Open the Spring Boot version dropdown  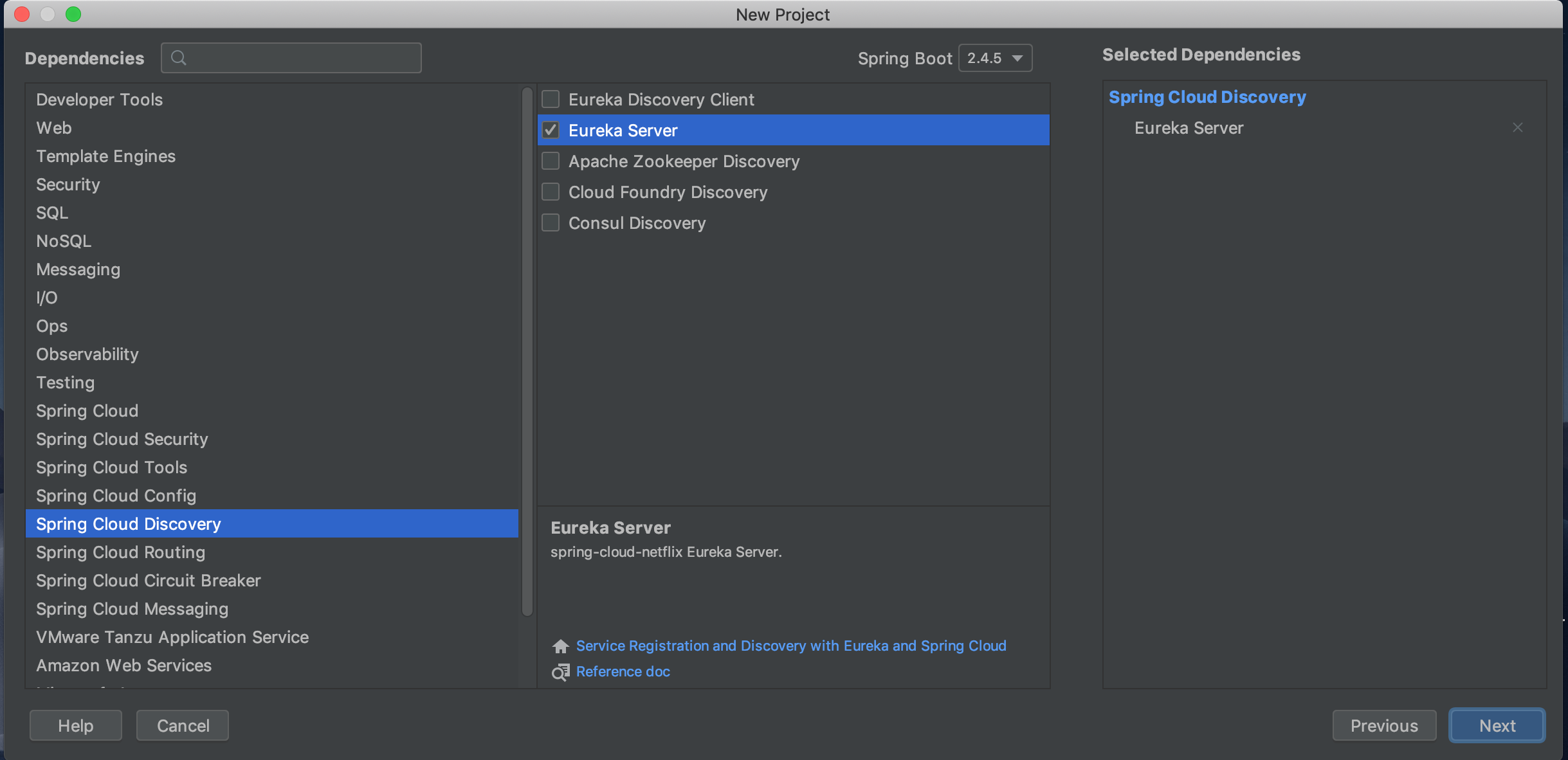pyautogui.click(x=995, y=58)
